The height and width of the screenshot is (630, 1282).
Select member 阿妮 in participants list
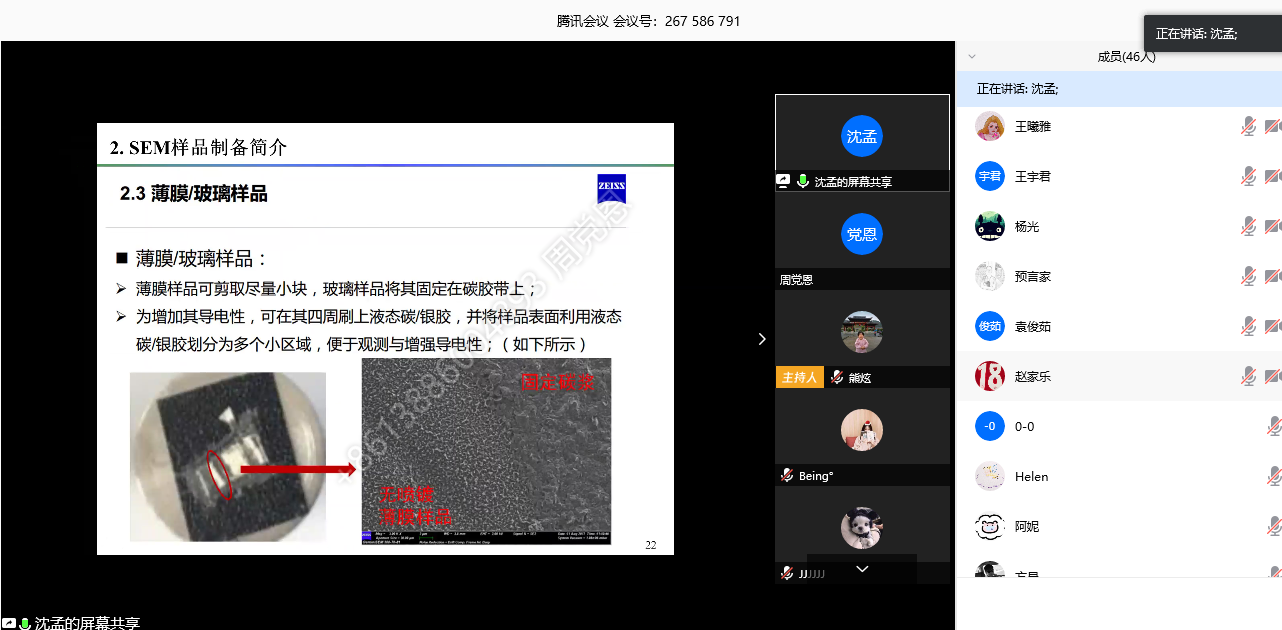[x=1026, y=526]
